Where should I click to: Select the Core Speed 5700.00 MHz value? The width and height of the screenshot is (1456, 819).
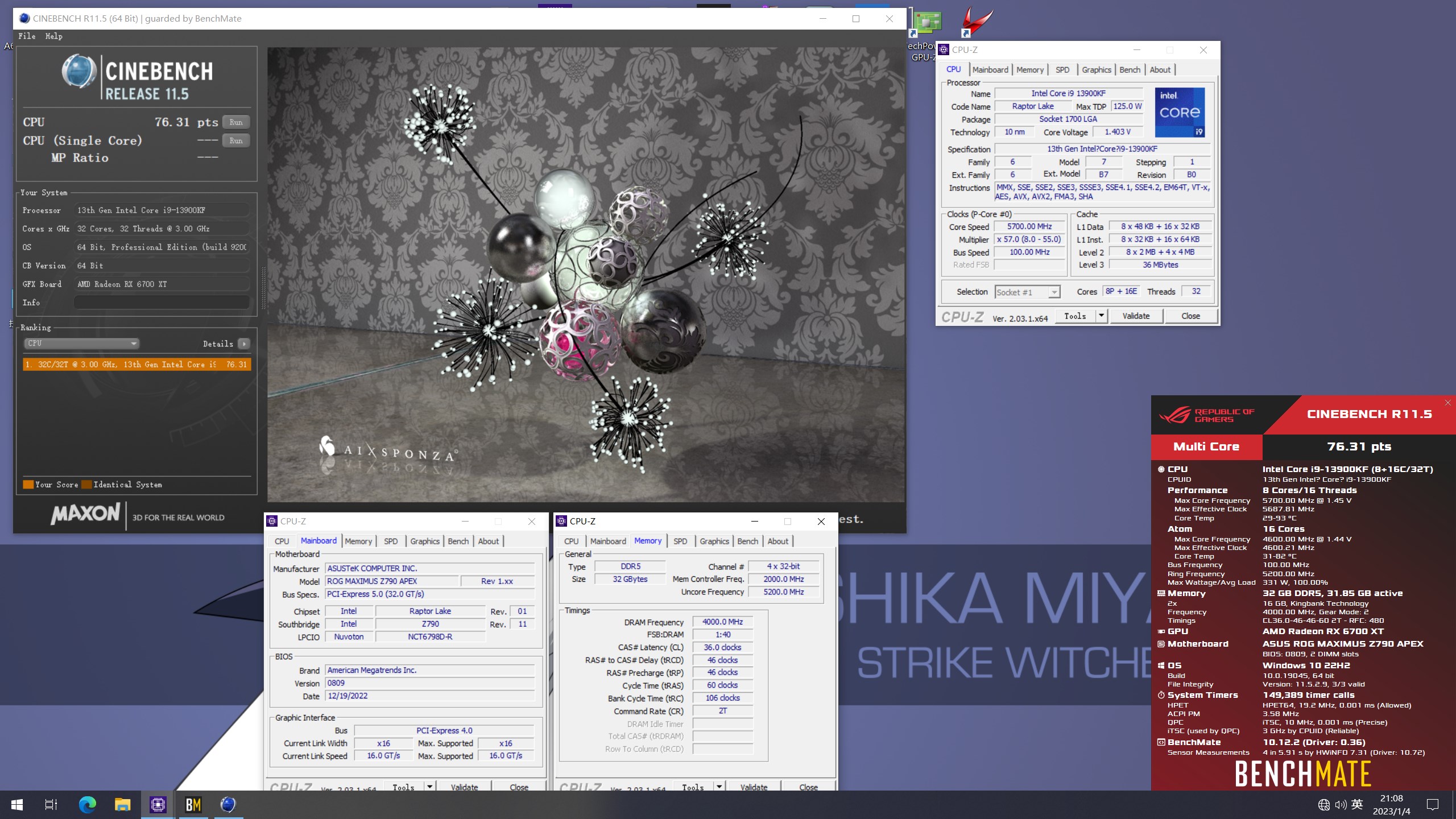click(1029, 226)
